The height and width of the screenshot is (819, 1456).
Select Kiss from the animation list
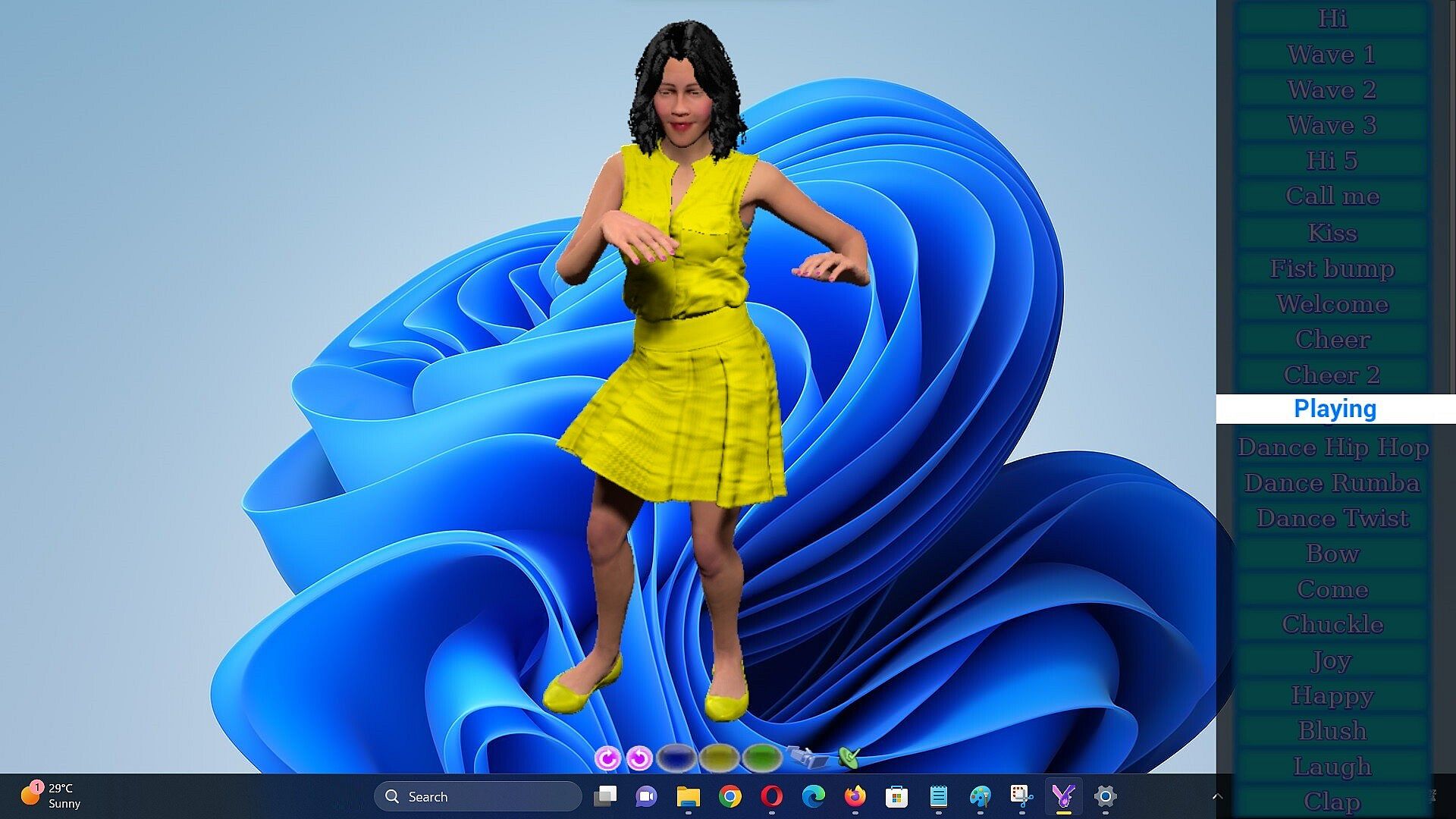point(1332,233)
